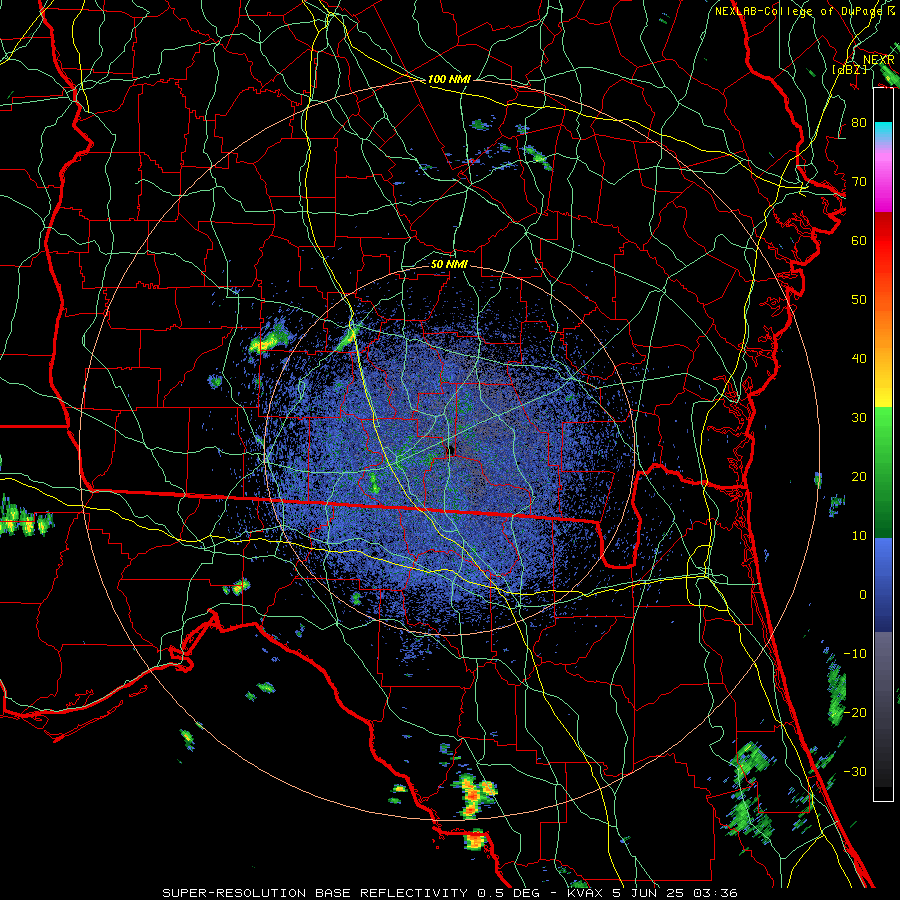The image size is (900, 900).
Task: Select the [dBZ] units label
Action: (x=848, y=69)
